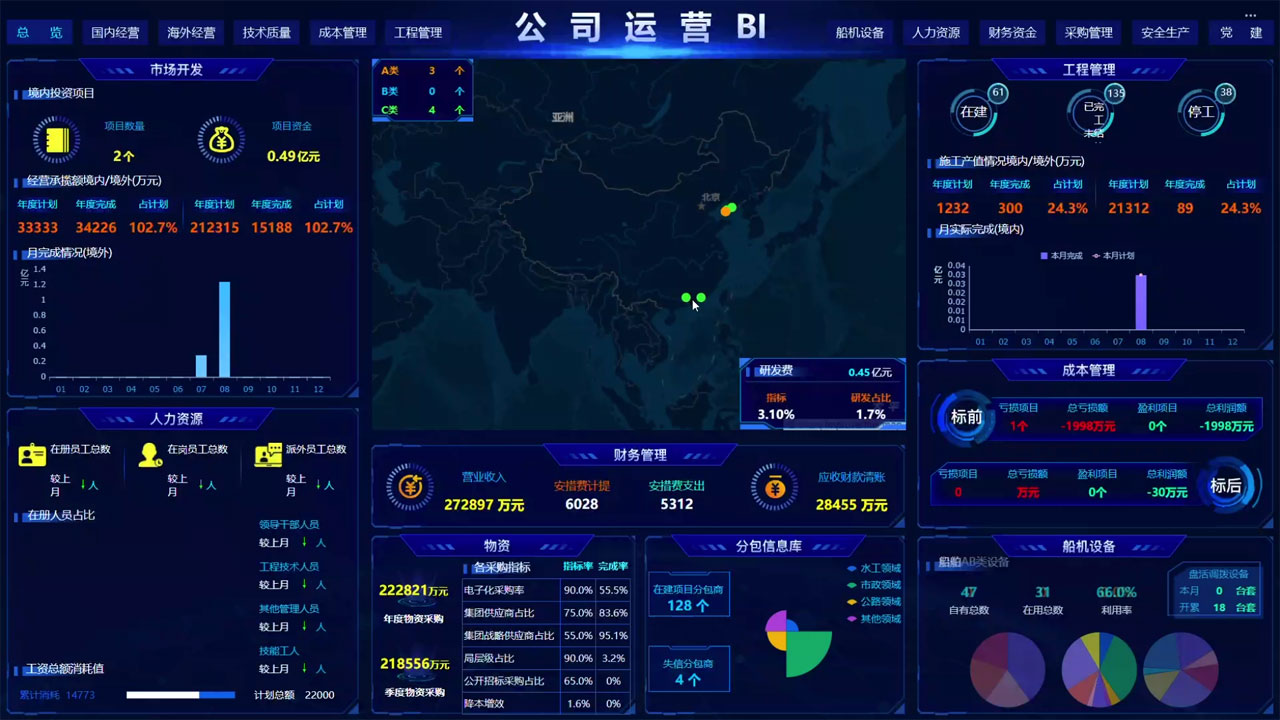Click the 失信分包商 4个 box
This screenshot has width=1280, height=720.
click(x=688, y=671)
